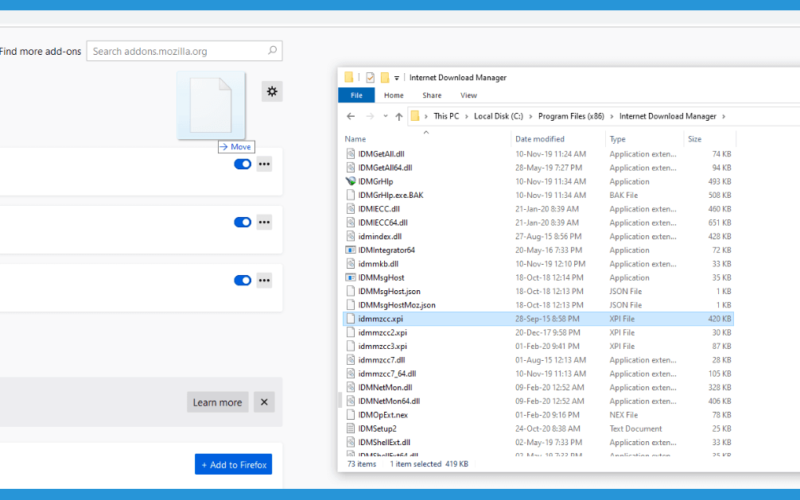Open the Share ribbon tab
800x500 pixels.
tap(432, 95)
